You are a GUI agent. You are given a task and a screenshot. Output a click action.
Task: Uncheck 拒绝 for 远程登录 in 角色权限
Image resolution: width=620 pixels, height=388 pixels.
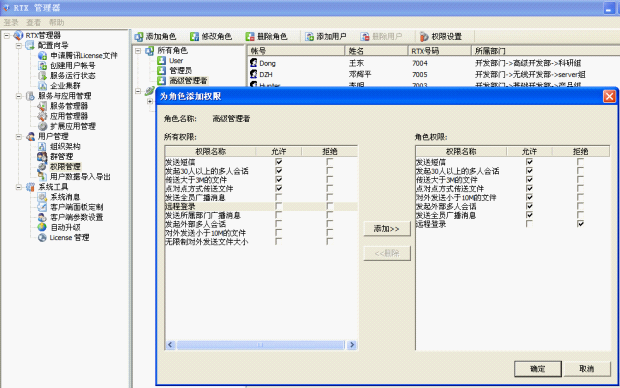click(x=580, y=224)
